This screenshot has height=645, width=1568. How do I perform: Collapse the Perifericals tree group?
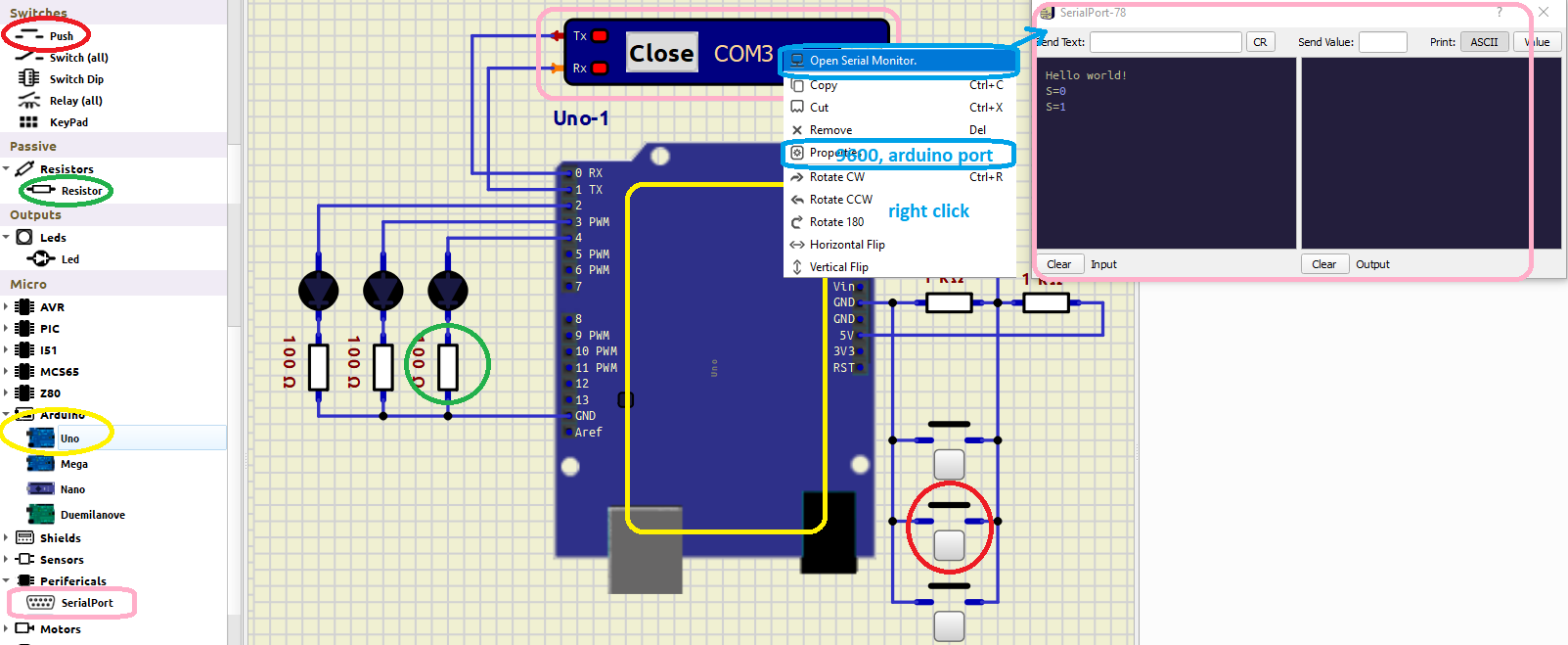pyautogui.click(x=6, y=581)
